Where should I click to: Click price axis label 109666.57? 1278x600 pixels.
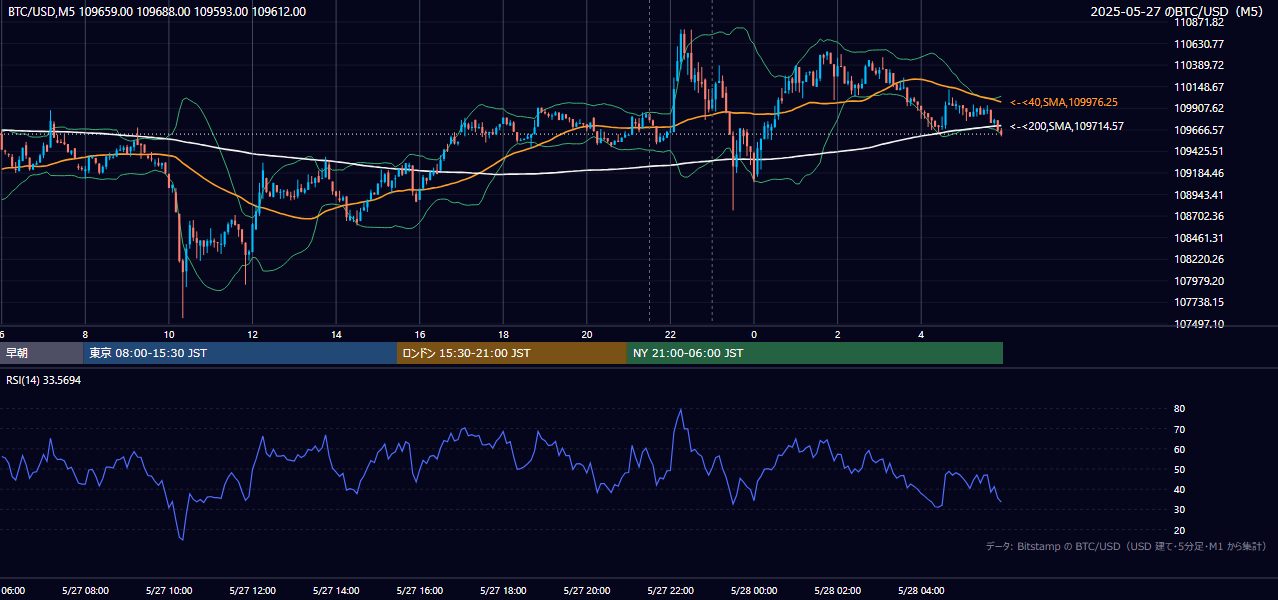click(x=1200, y=130)
